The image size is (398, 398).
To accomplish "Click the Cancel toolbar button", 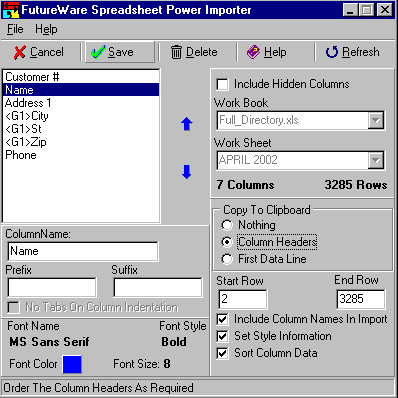I will coord(39,52).
